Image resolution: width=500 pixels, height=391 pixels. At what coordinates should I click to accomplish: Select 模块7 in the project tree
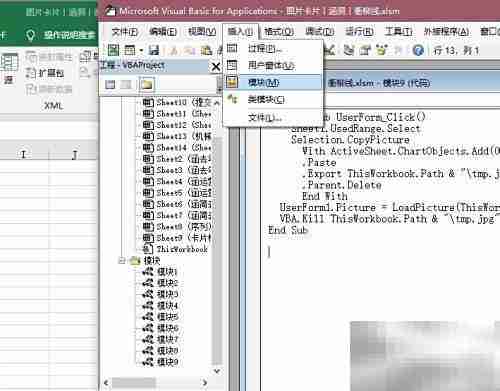[160, 339]
